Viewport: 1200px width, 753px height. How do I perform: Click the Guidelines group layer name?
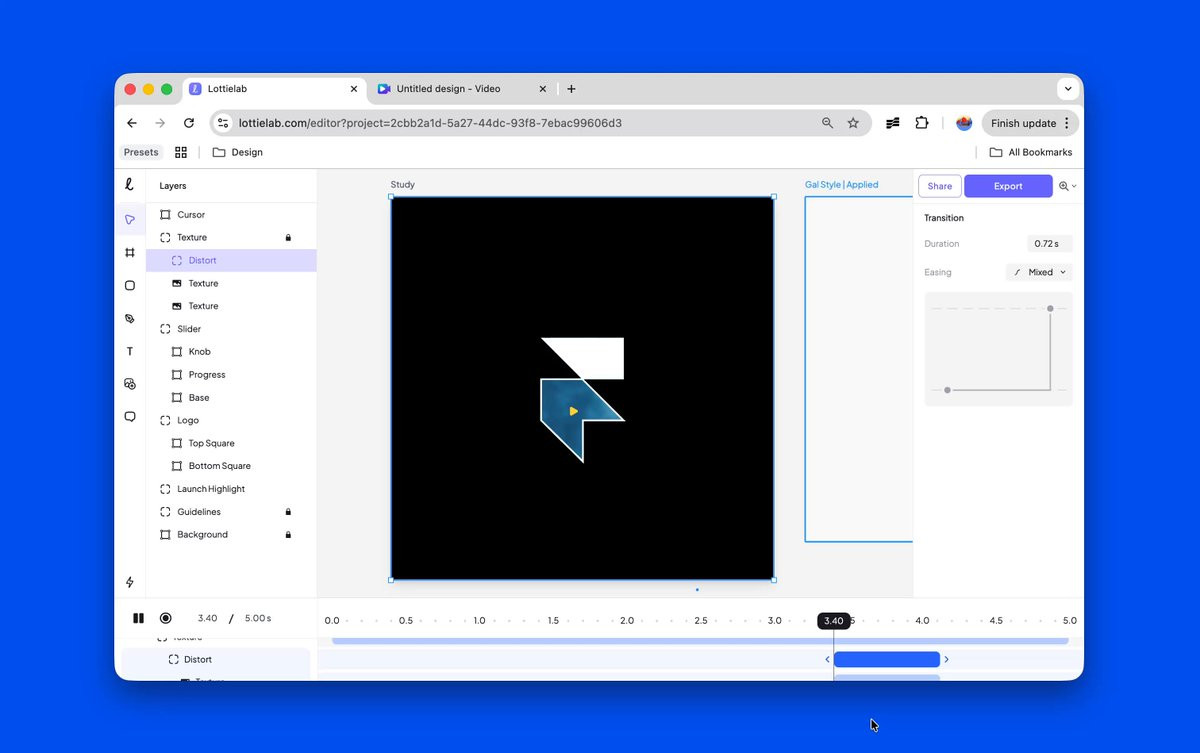pyautogui.click(x=199, y=512)
